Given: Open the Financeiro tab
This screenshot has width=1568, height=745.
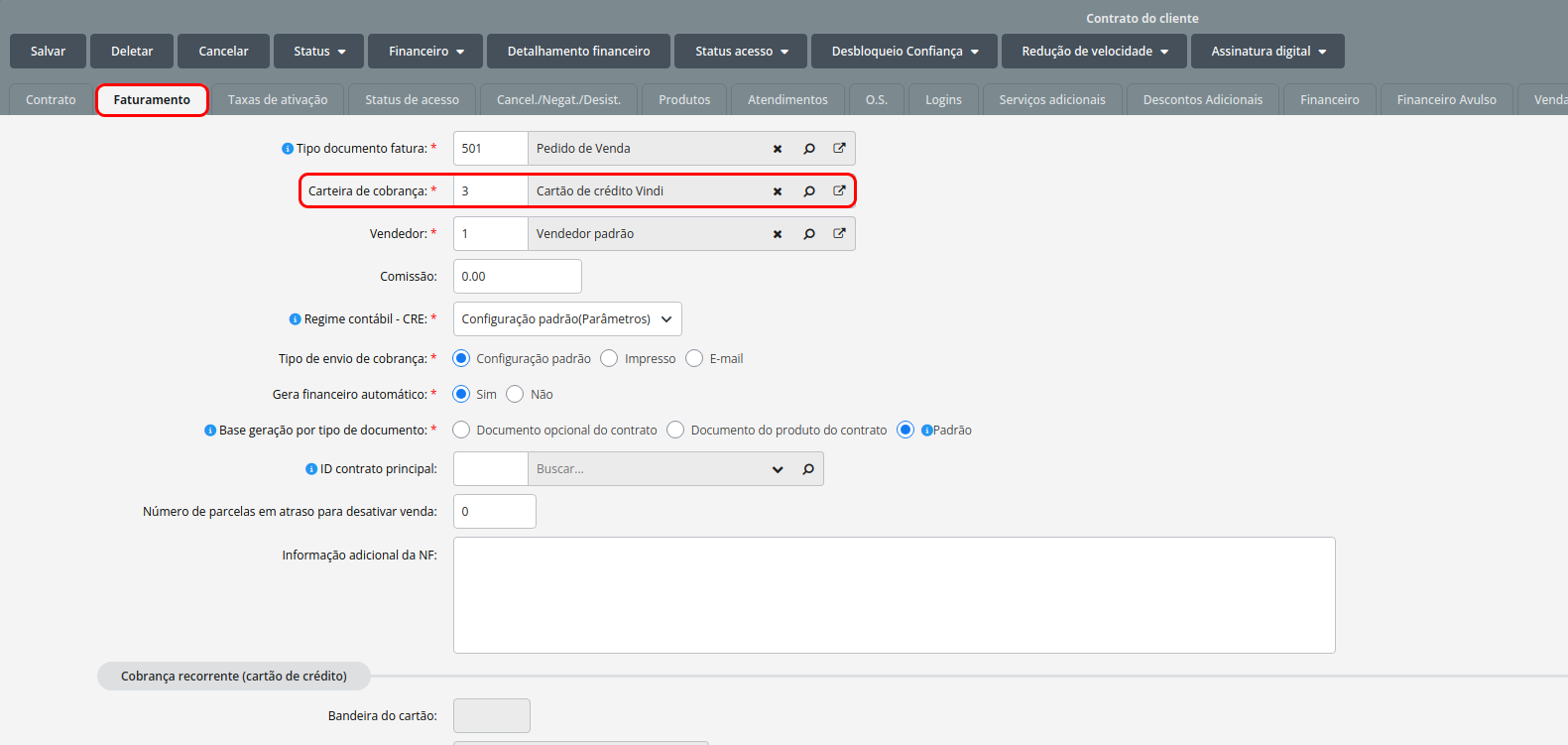Looking at the screenshot, I should [1330, 100].
